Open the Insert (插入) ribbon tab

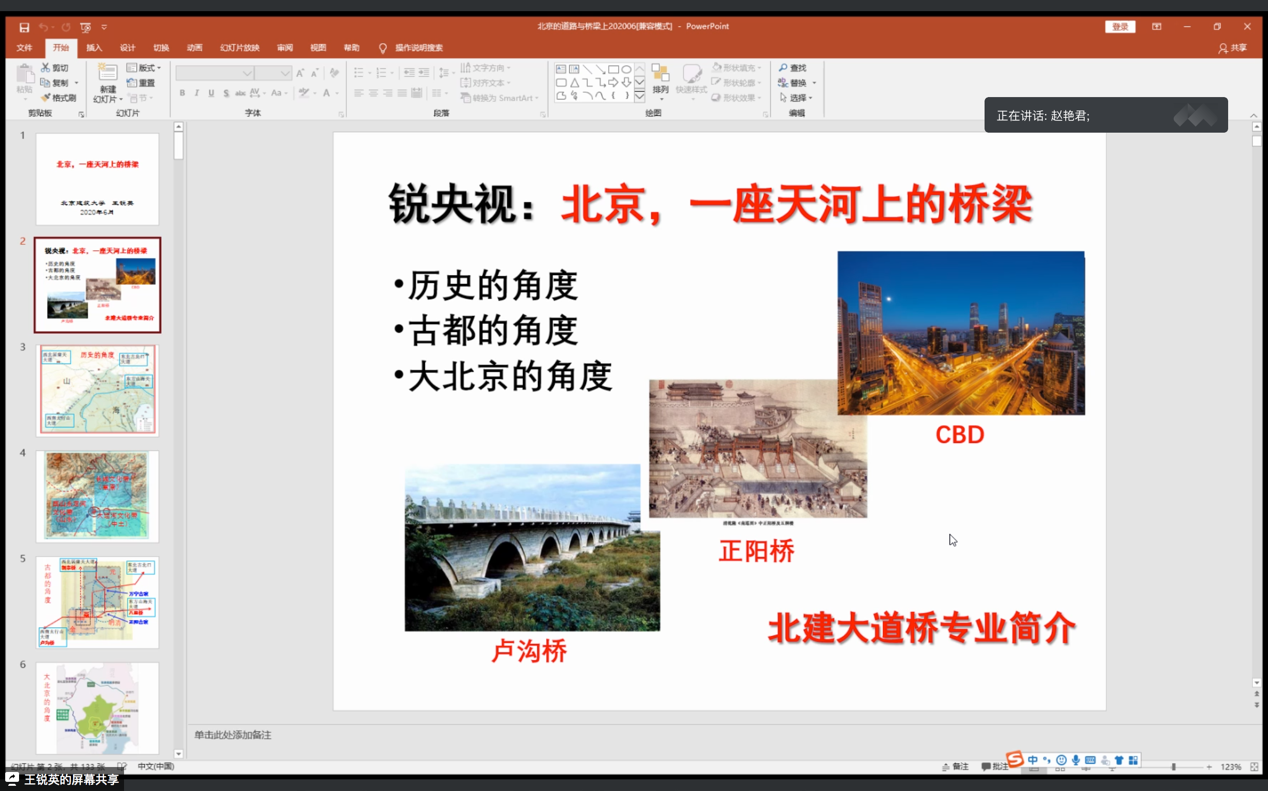(x=94, y=48)
